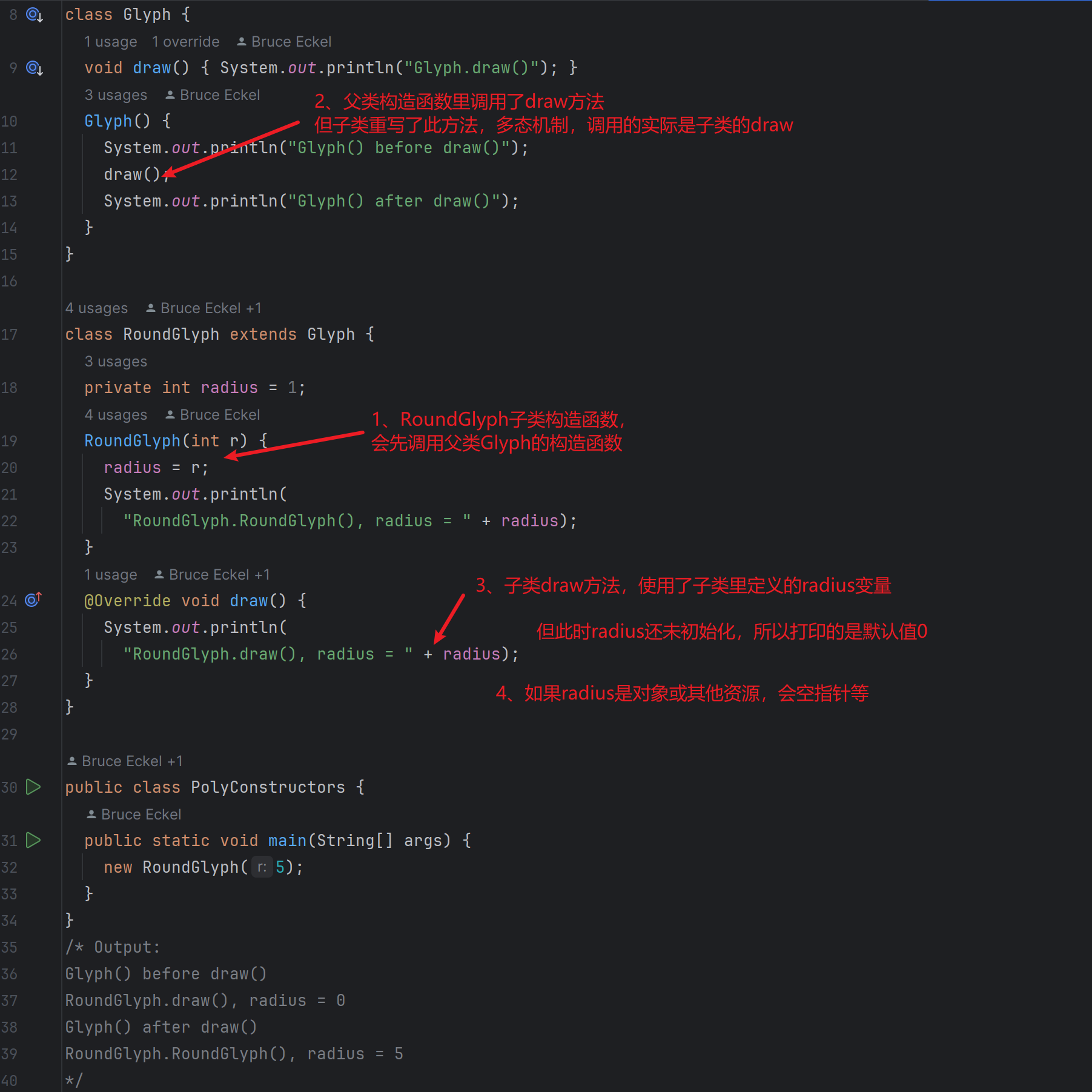Click the 'extends' keyword on line 17
This screenshot has width=1092, height=1092.
click(263, 334)
